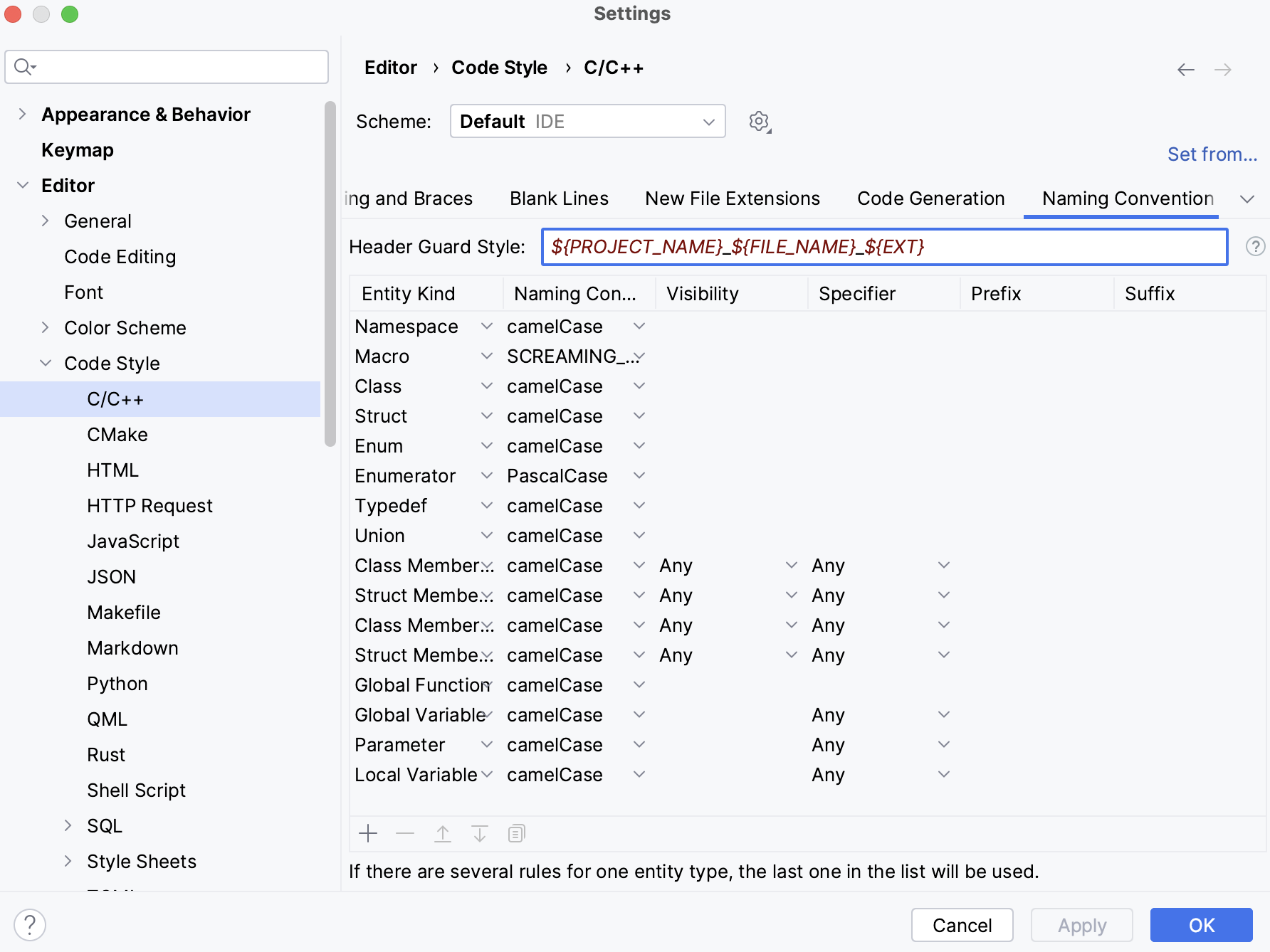
Task: Cancel the Settings dialog
Action: pyautogui.click(x=962, y=924)
